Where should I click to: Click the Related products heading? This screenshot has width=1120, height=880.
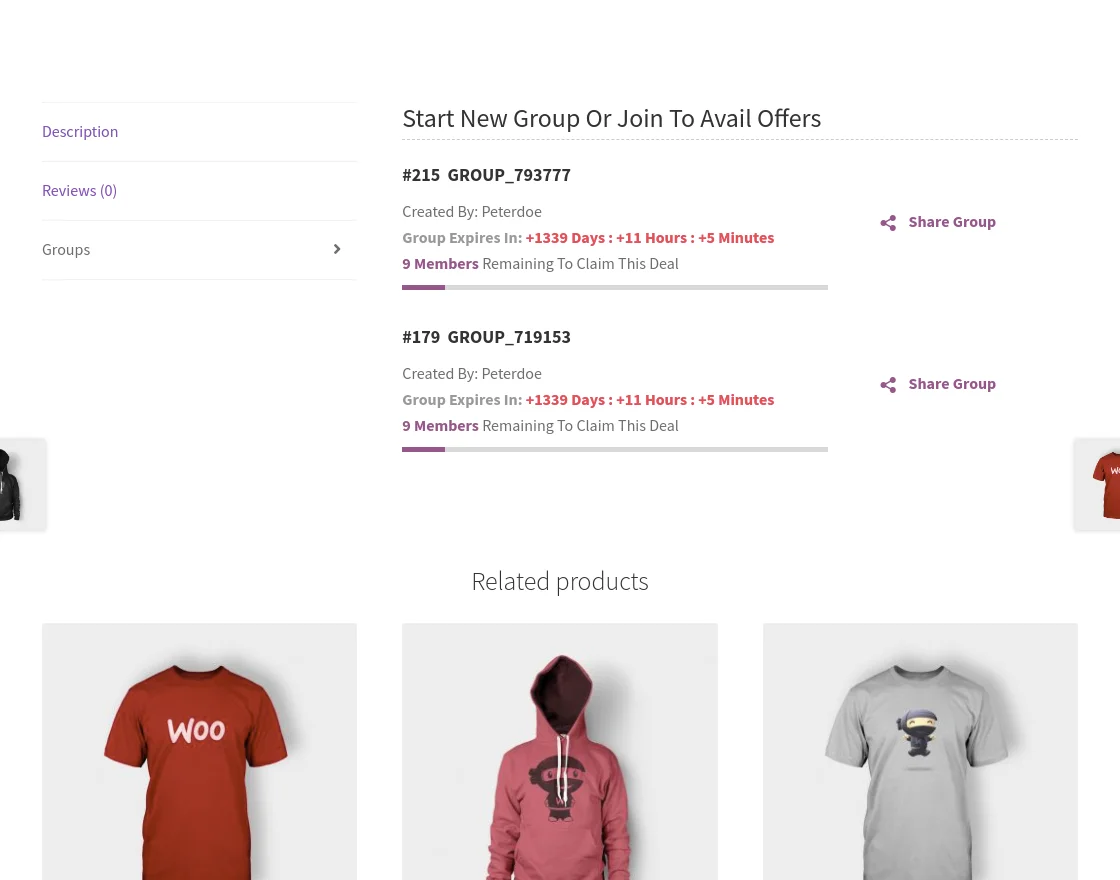(x=559, y=581)
